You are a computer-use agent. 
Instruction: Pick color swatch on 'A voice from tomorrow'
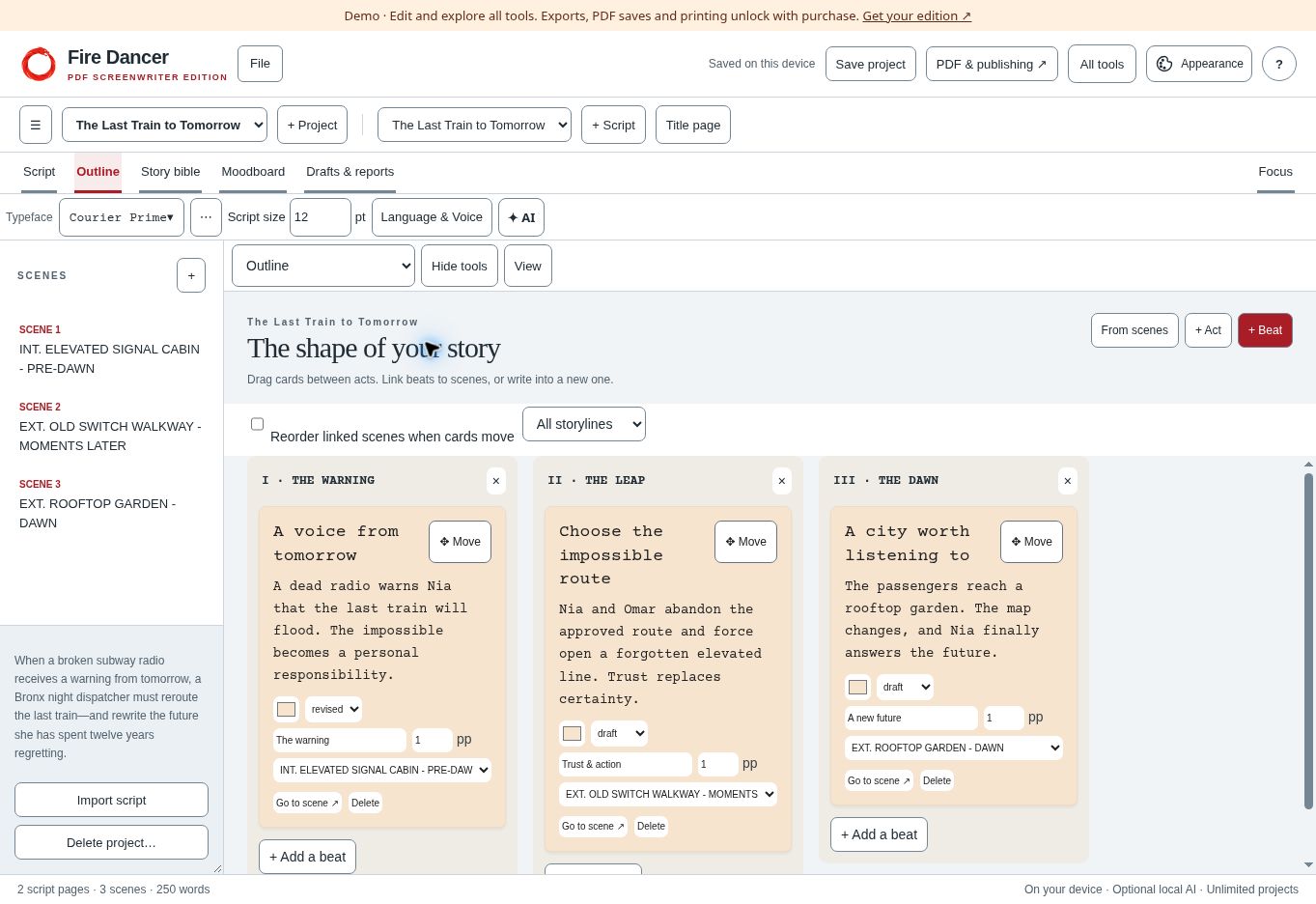point(287,709)
